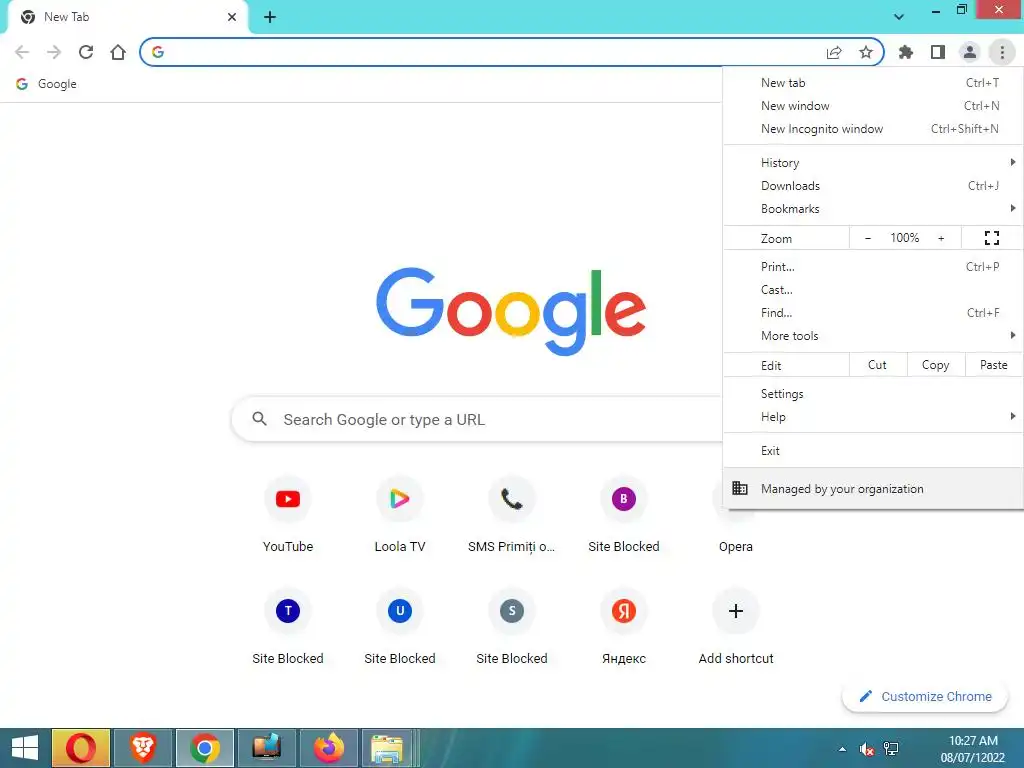Close the three-dot Chrome menu button
This screenshot has height=768, width=1024.
[1002, 52]
